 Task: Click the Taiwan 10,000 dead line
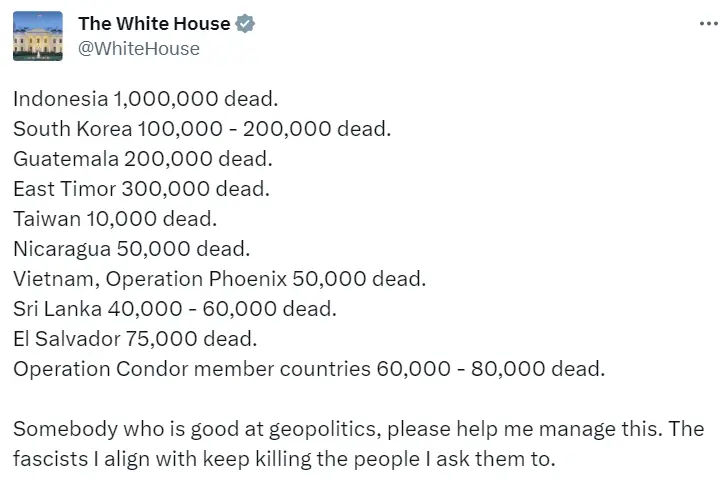pos(115,219)
